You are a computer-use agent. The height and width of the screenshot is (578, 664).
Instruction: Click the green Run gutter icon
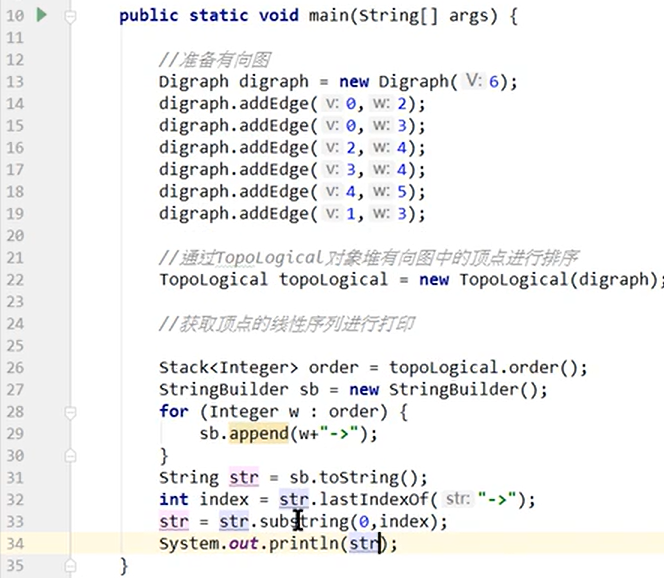[x=42, y=15]
